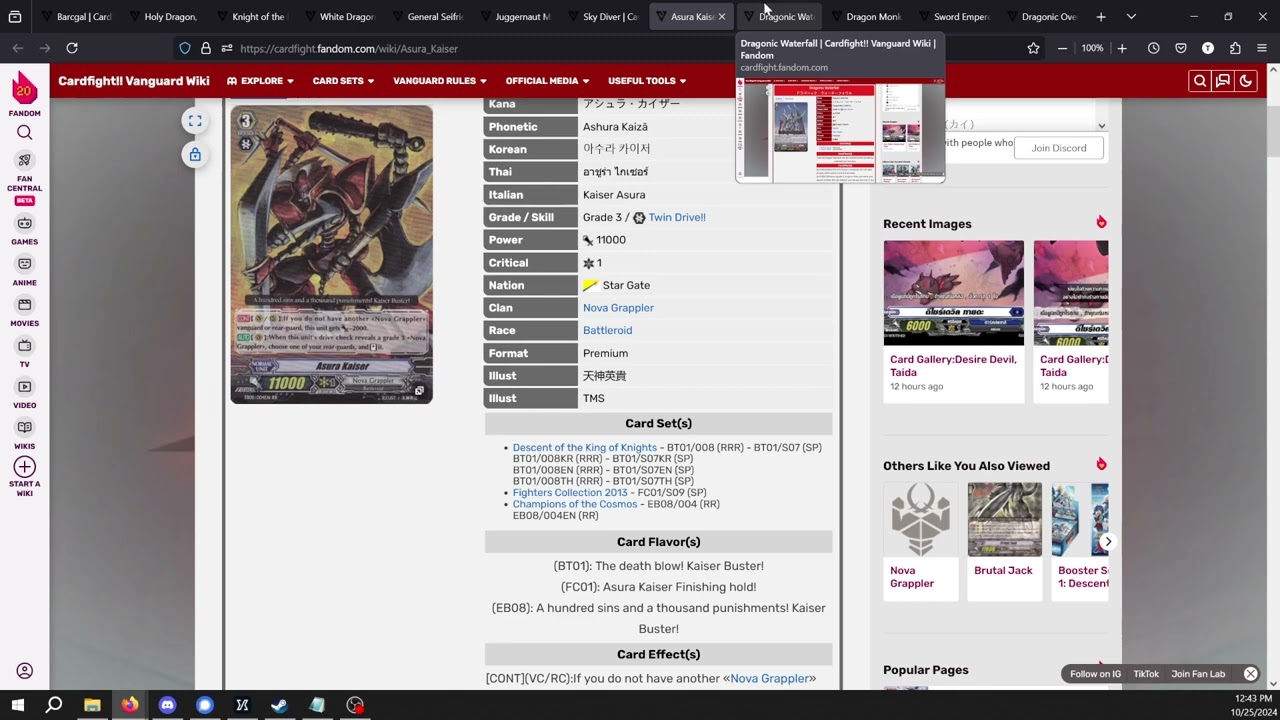The width and height of the screenshot is (1280, 720).
Task: Expand the CARD SETS dropdown menu
Action: pyautogui.click(x=344, y=81)
